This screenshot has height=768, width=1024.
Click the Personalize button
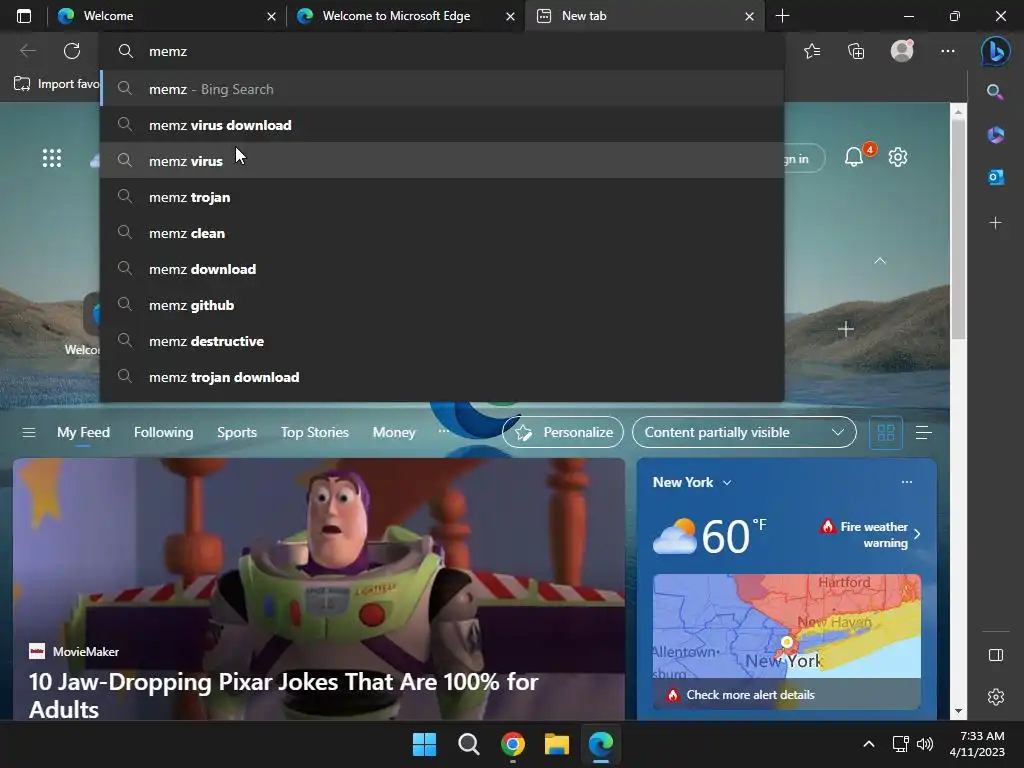point(563,432)
